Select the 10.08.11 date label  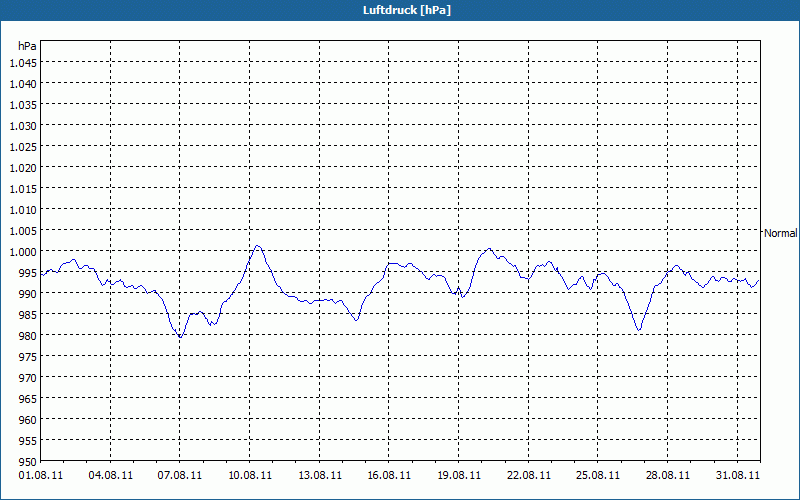pos(250,475)
